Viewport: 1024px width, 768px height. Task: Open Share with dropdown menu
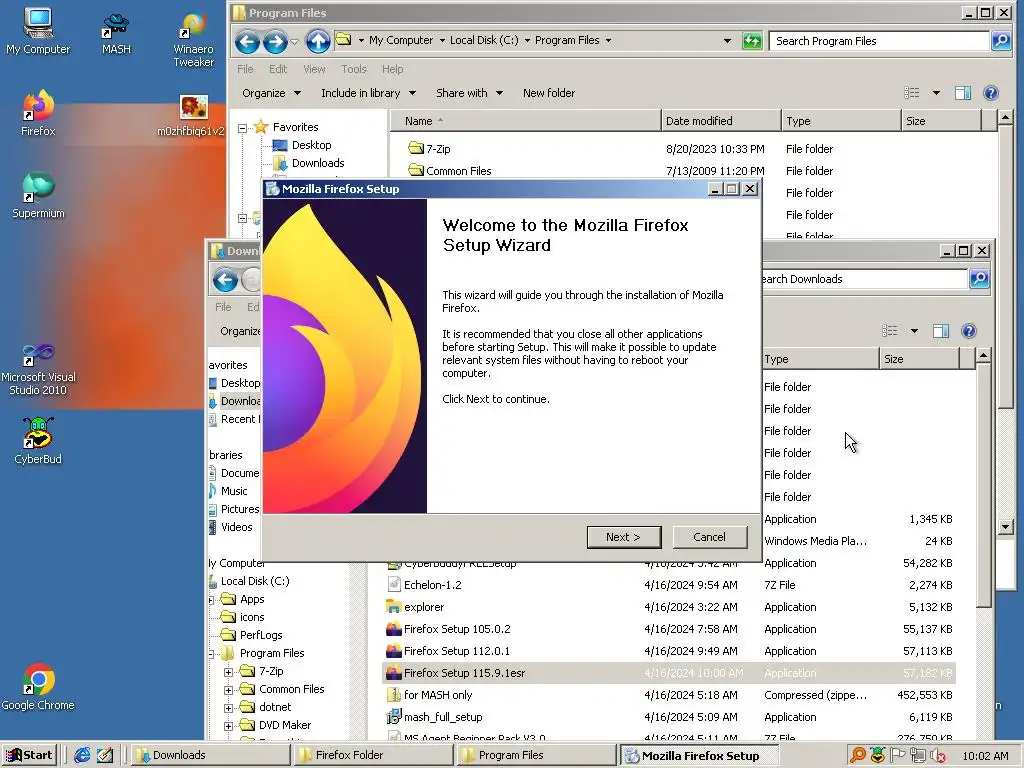click(469, 93)
